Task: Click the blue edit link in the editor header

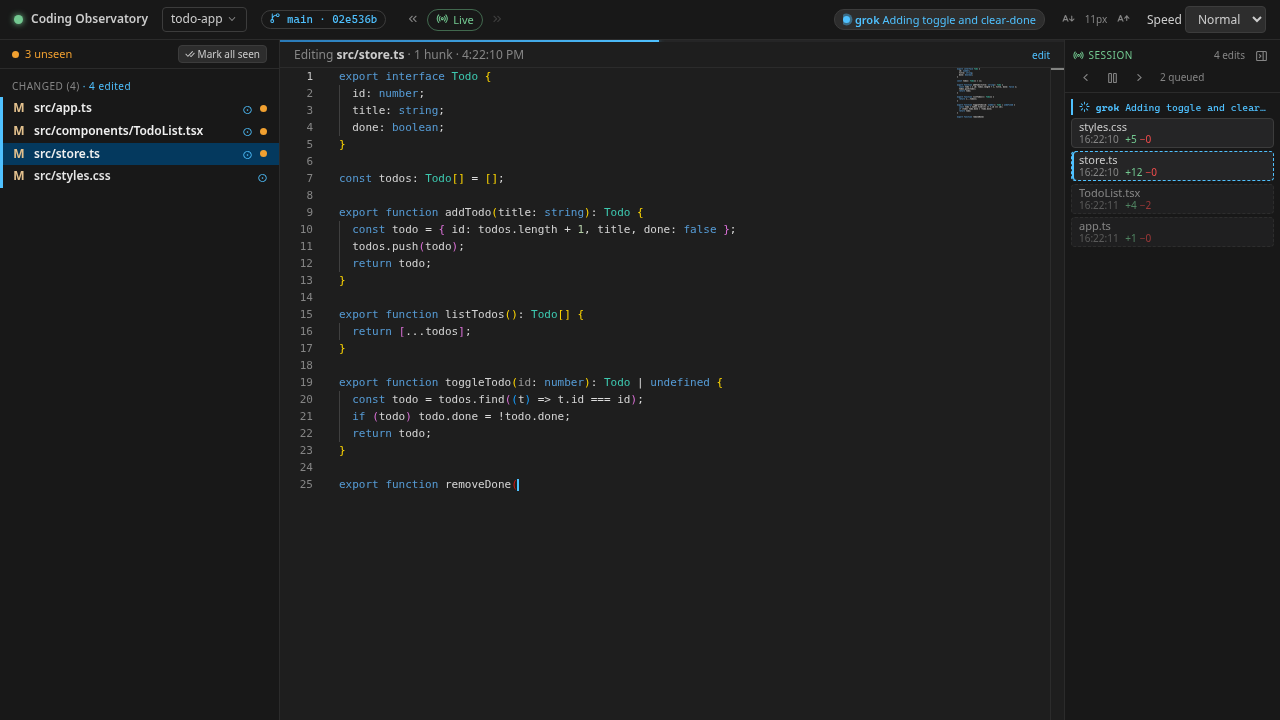Action: click(x=1041, y=55)
